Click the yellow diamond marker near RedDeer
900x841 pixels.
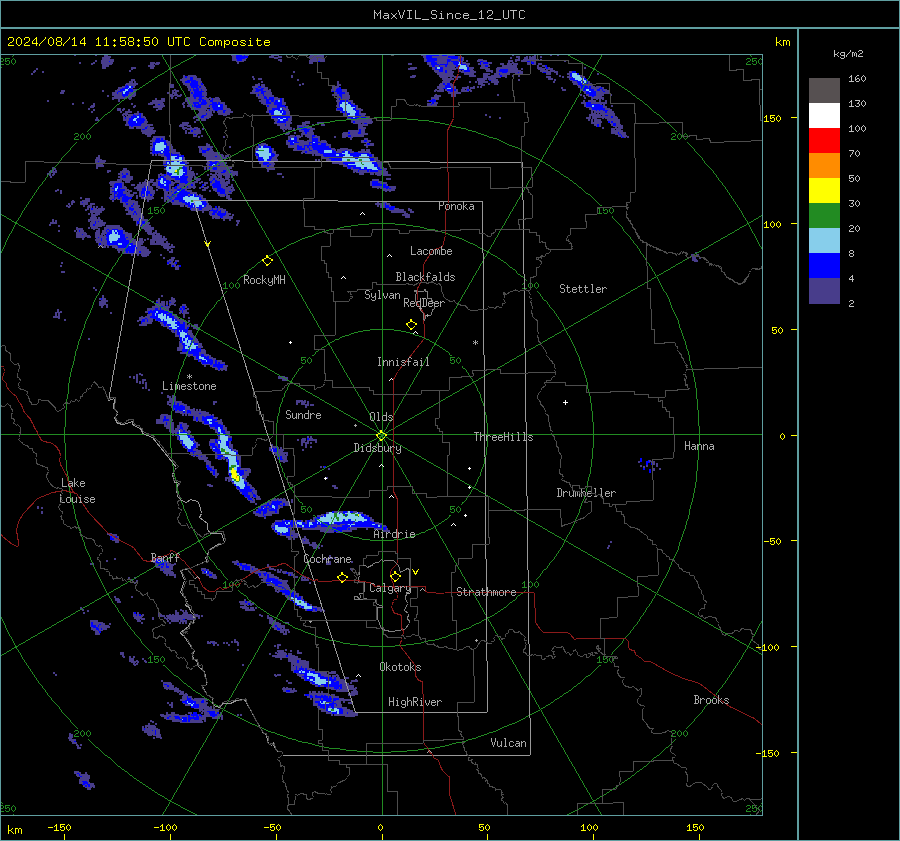pyautogui.click(x=411, y=325)
